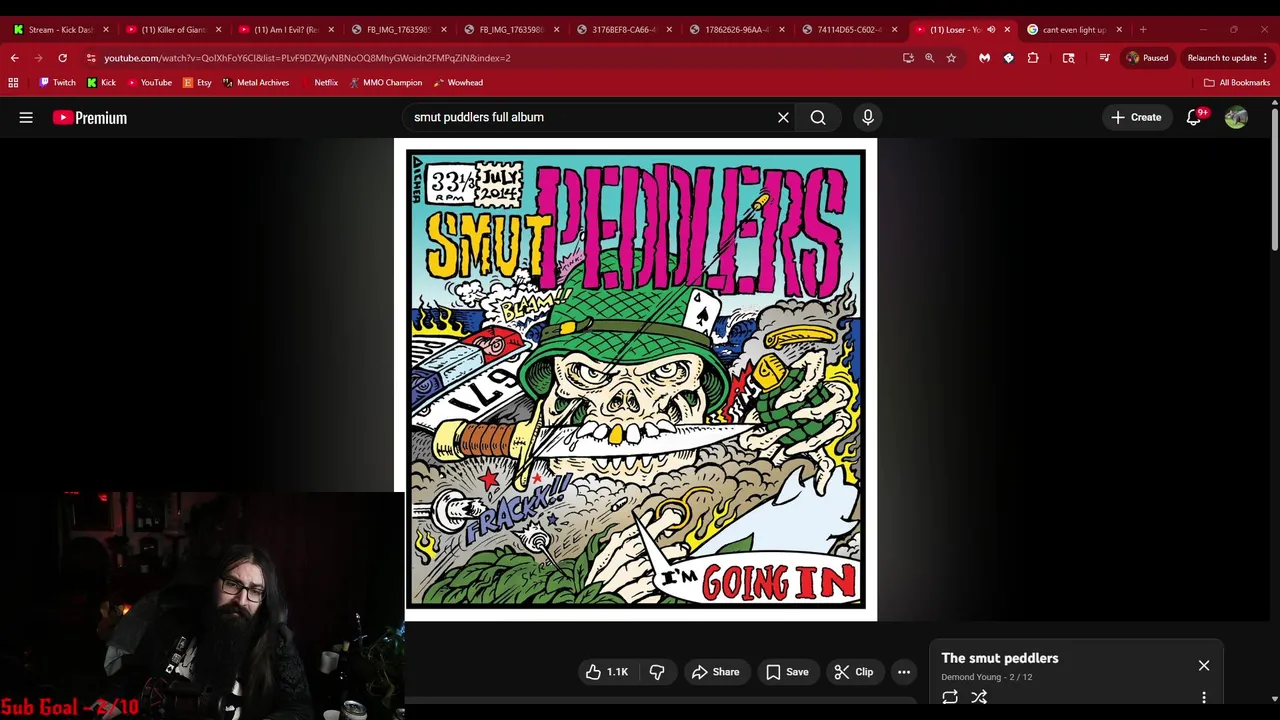Toggle playlist shuffle

979,697
